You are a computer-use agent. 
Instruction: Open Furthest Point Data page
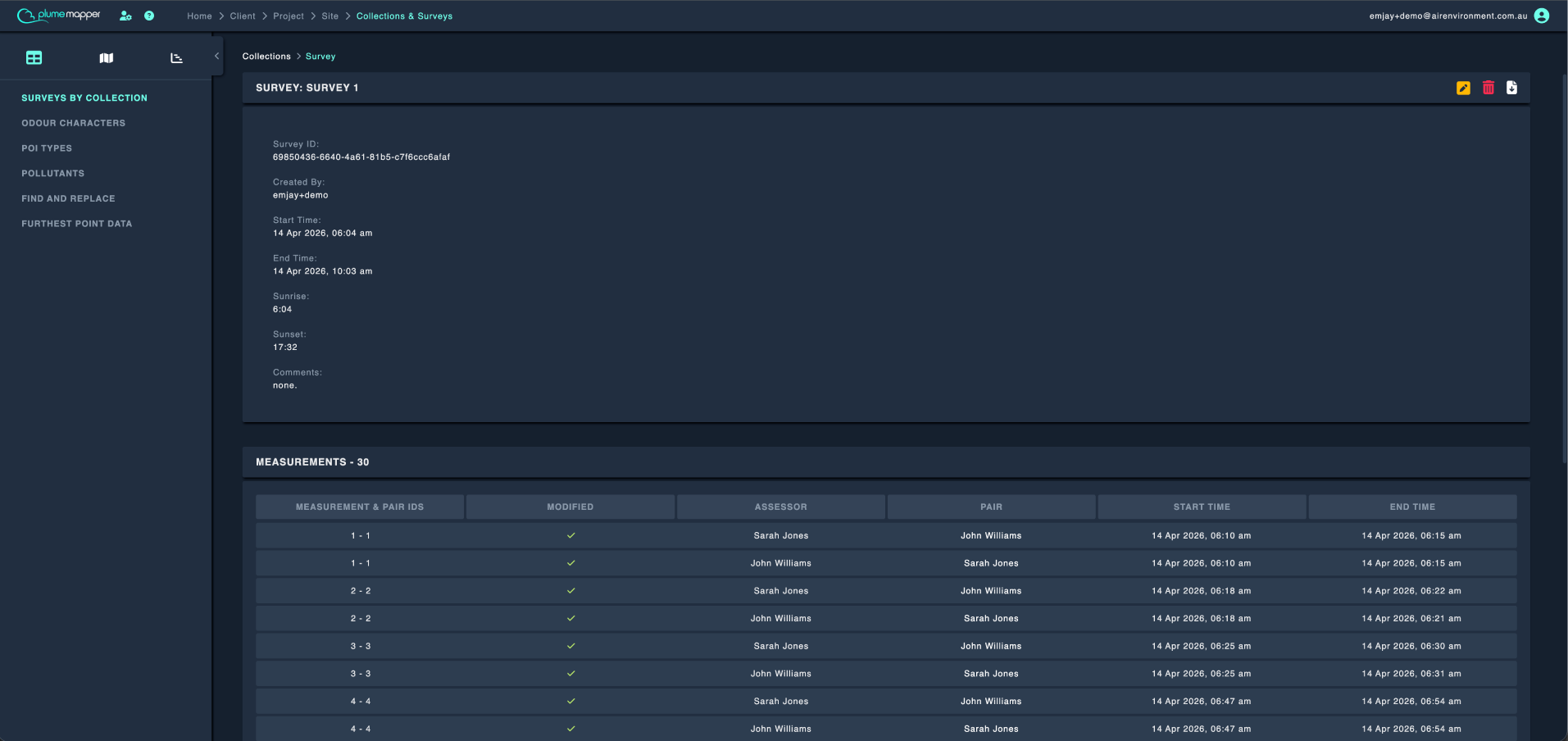click(x=77, y=224)
